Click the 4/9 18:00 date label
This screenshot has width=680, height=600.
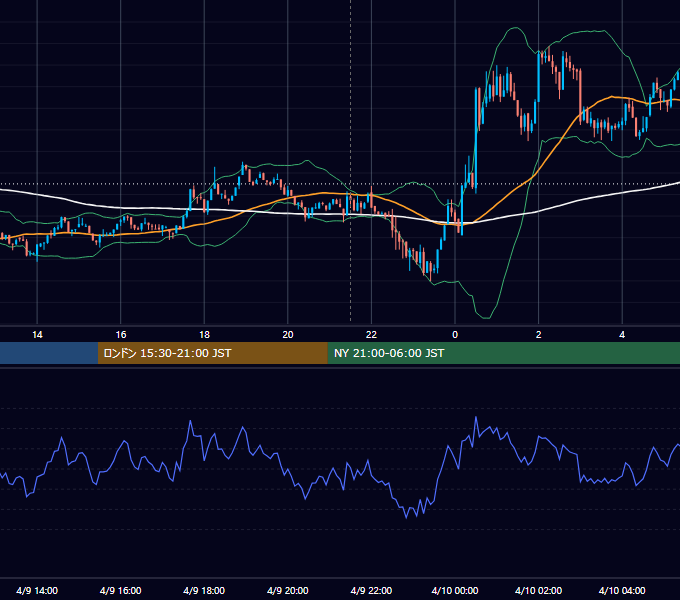click(204, 590)
